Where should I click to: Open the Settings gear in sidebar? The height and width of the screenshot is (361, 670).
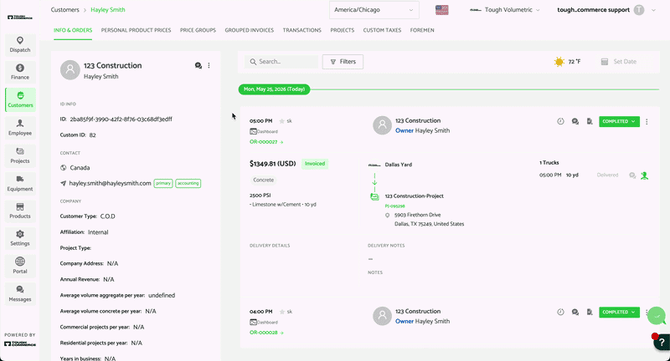tap(20, 238)
